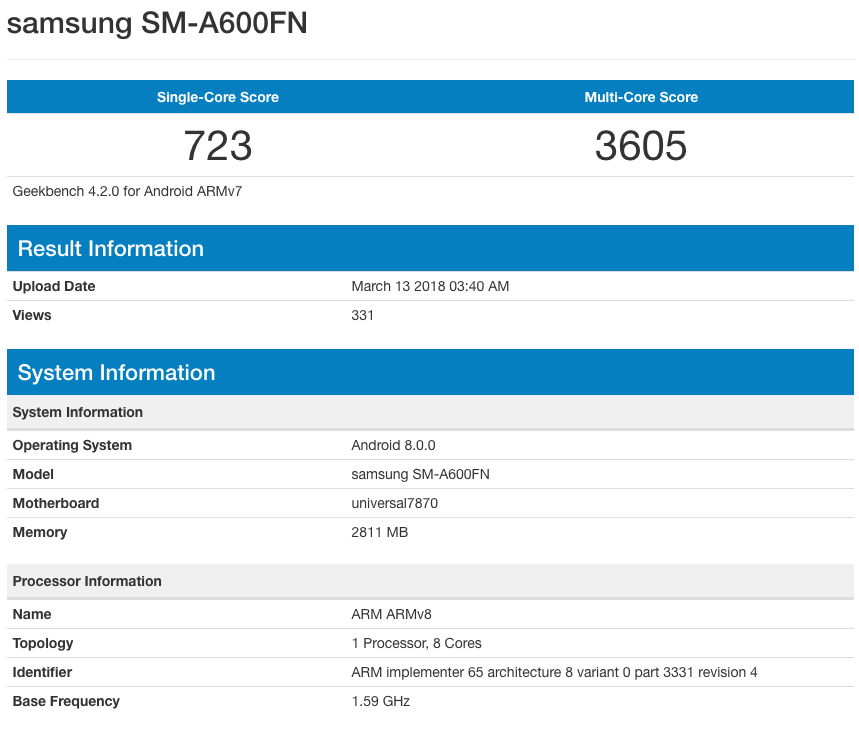Click the 2811 MB memory value
Screen dimensions: 859x733
tap(379, 532)
